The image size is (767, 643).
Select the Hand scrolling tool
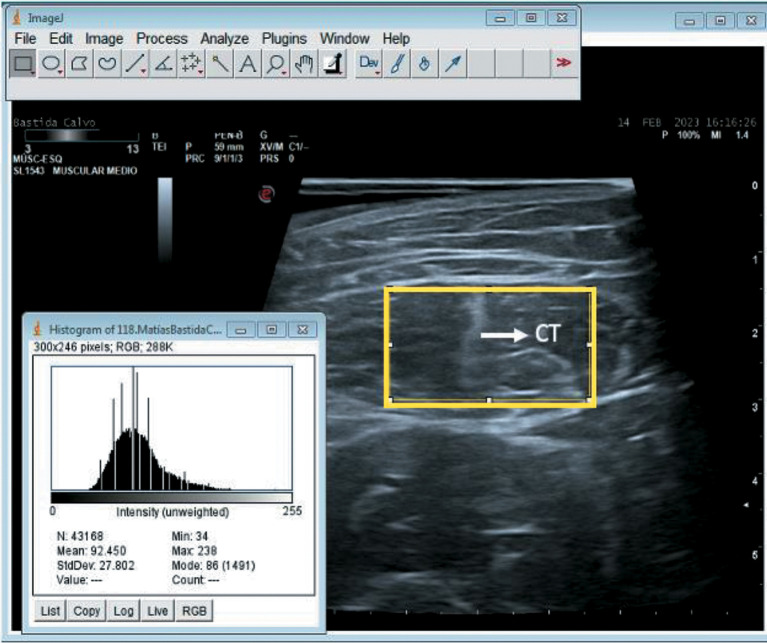tap(304, 64)
